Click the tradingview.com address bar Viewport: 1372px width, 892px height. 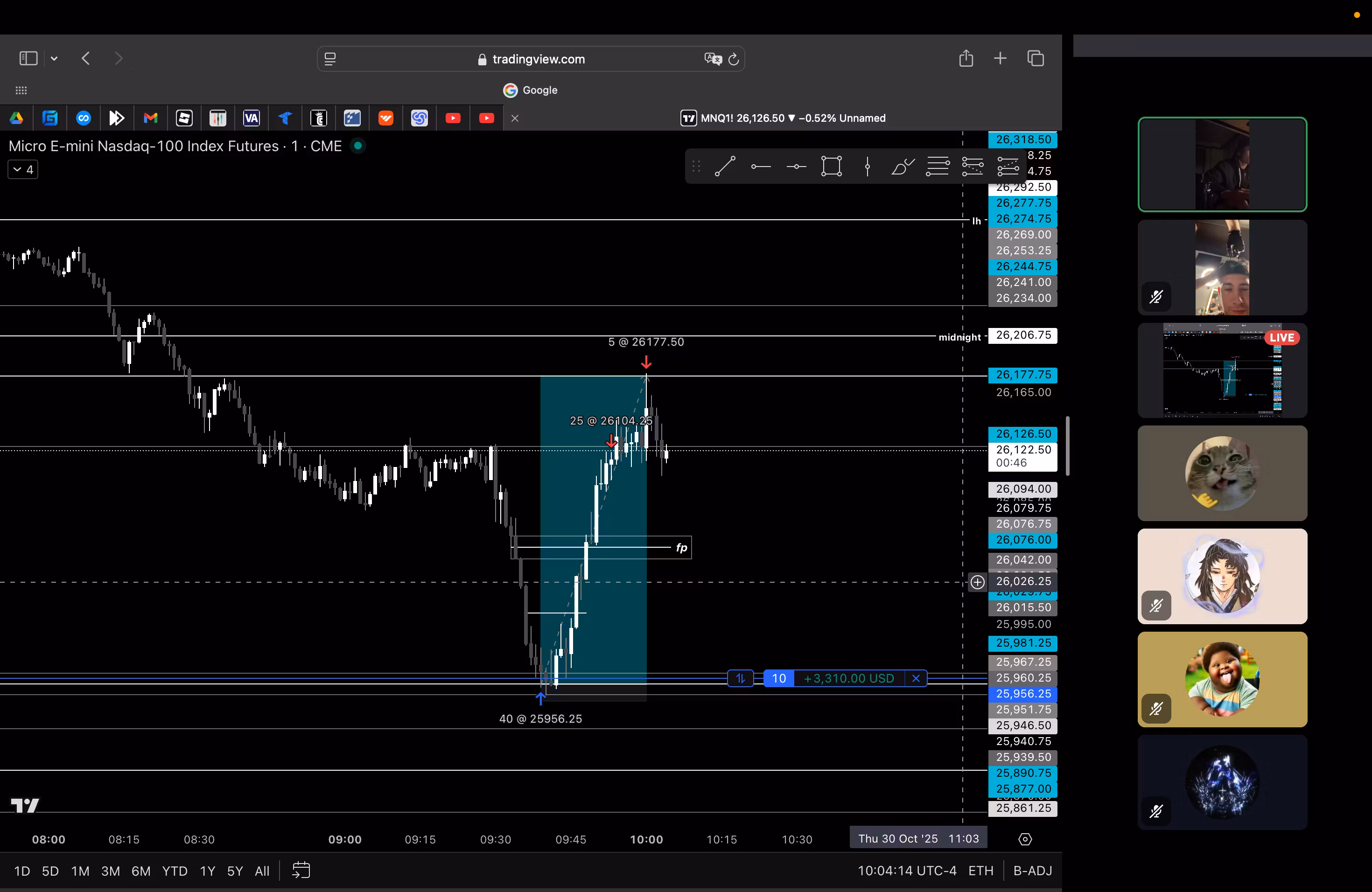tap(531, 59)
